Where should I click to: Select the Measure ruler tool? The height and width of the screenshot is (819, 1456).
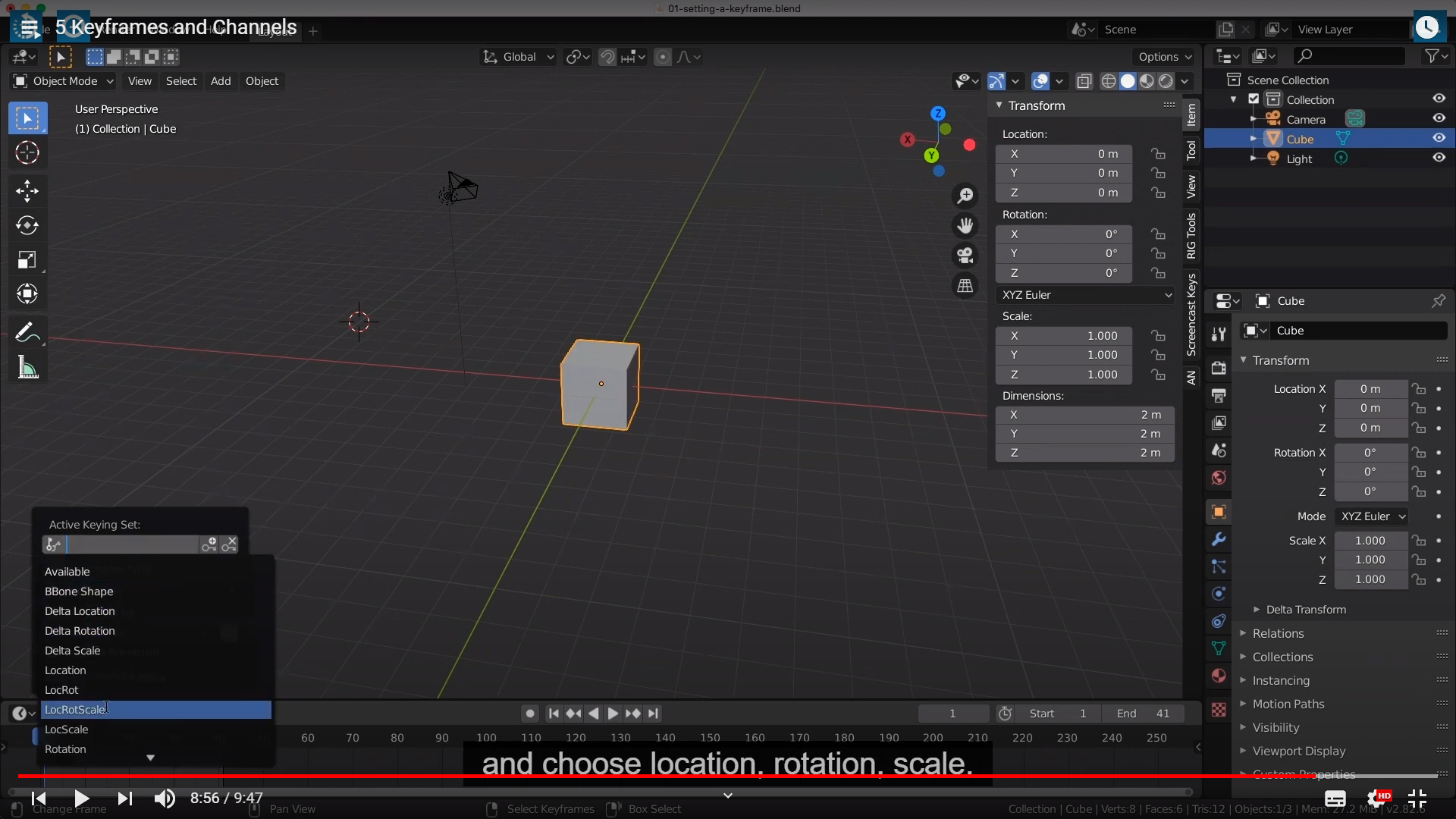[27, 369]
